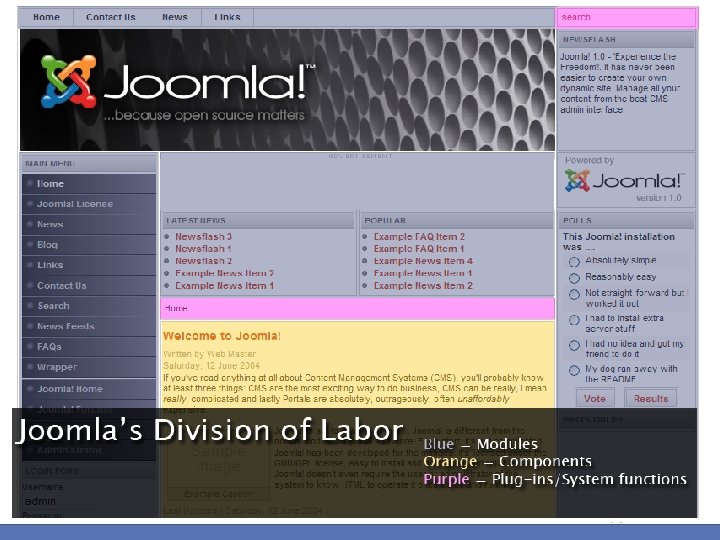
Task: Select the Absolutely simple poll option
Action: (x=574, y=262)
